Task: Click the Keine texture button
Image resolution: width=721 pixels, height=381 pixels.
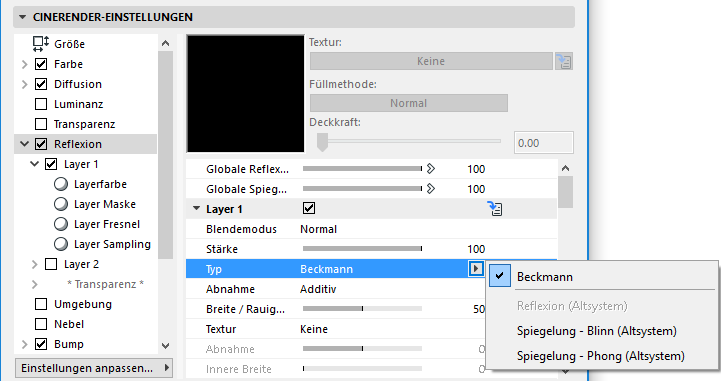Action: click(x=431, y=61)
